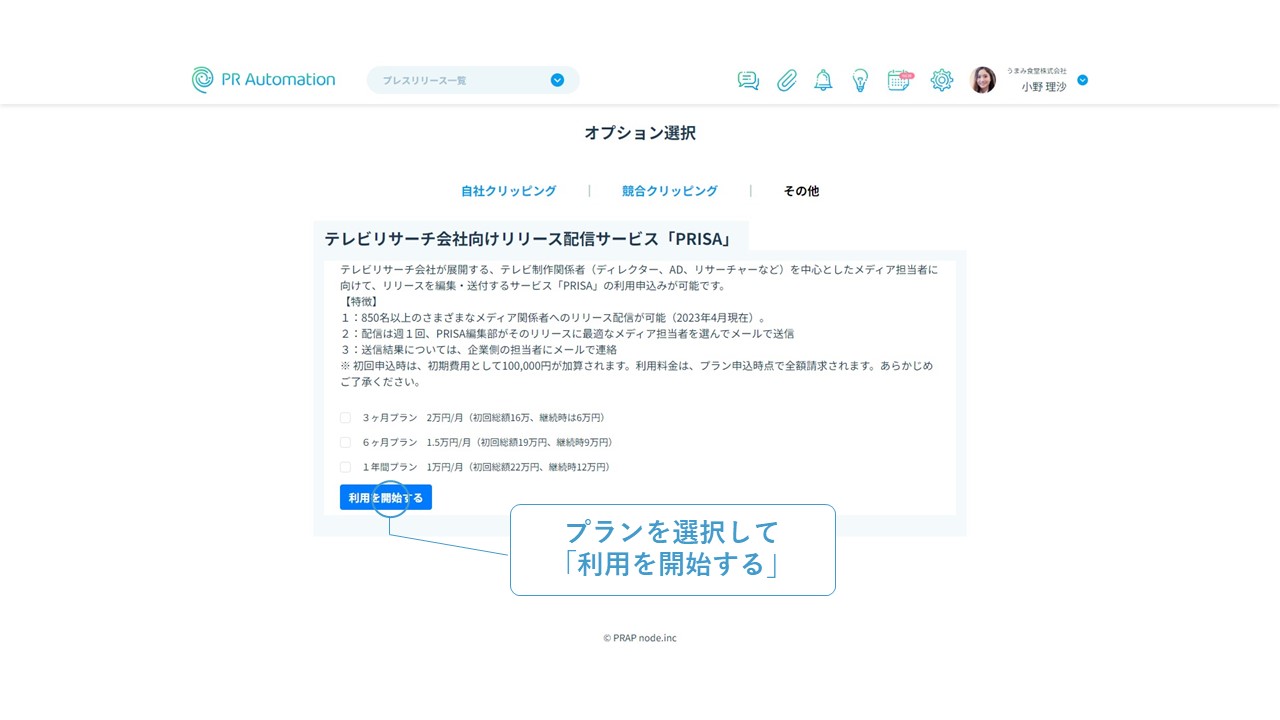Screen dimensions: 1280x720
Task: Click the lightbulb ideas icon
Action: 860,81
